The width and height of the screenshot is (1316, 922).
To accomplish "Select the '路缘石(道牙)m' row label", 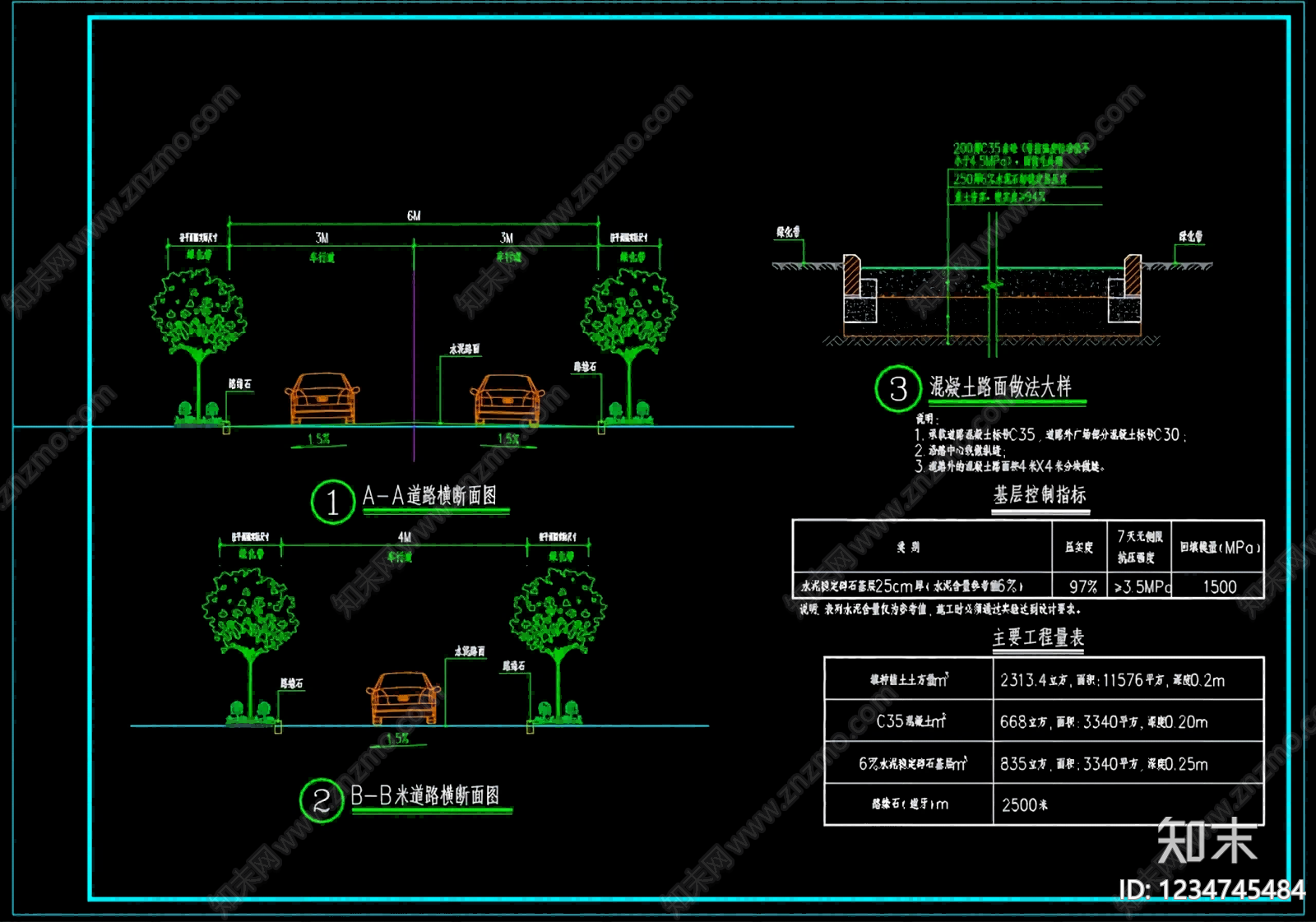I will (911, 804).
